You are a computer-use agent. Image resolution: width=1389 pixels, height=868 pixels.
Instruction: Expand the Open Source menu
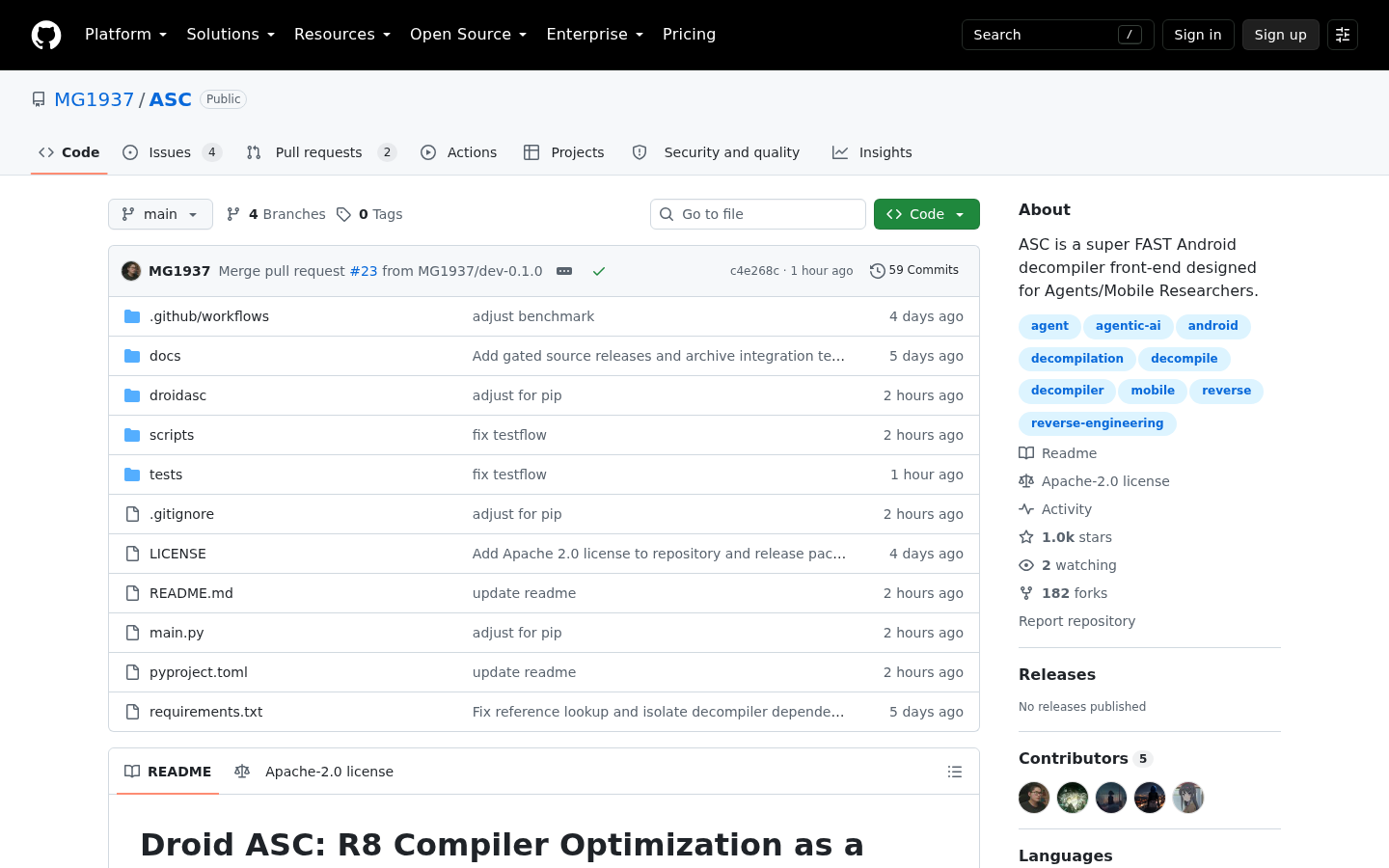[x=468, y=35]
